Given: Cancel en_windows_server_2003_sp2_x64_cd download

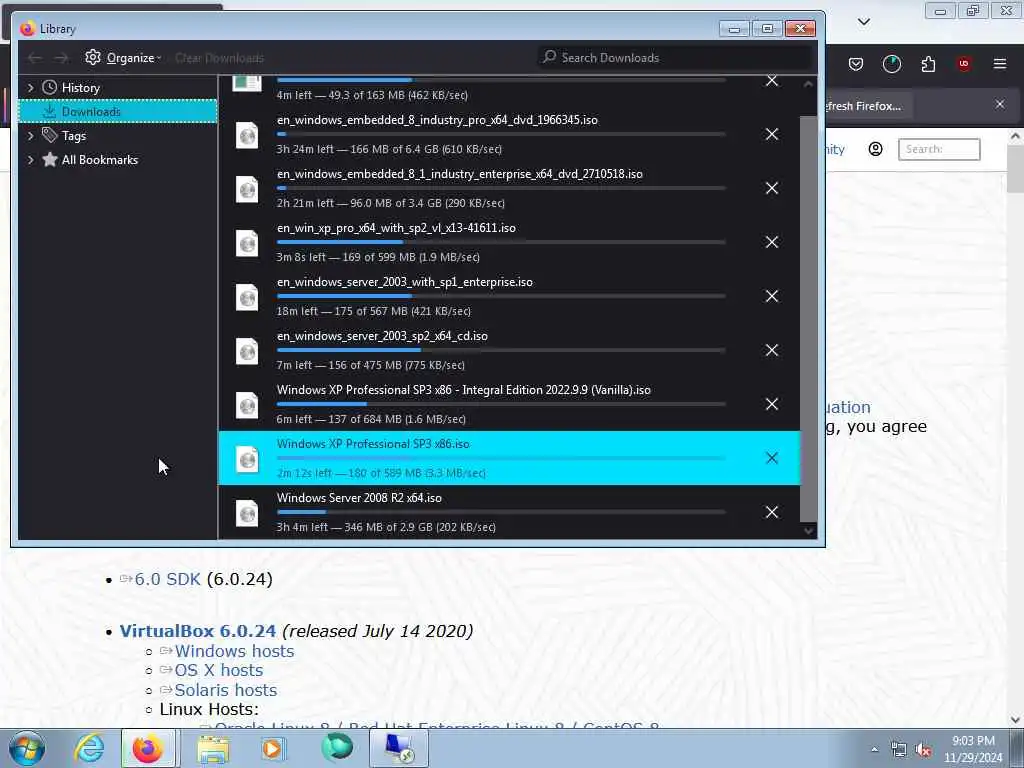Looking at the screenshot, I should tap(772, 350).
